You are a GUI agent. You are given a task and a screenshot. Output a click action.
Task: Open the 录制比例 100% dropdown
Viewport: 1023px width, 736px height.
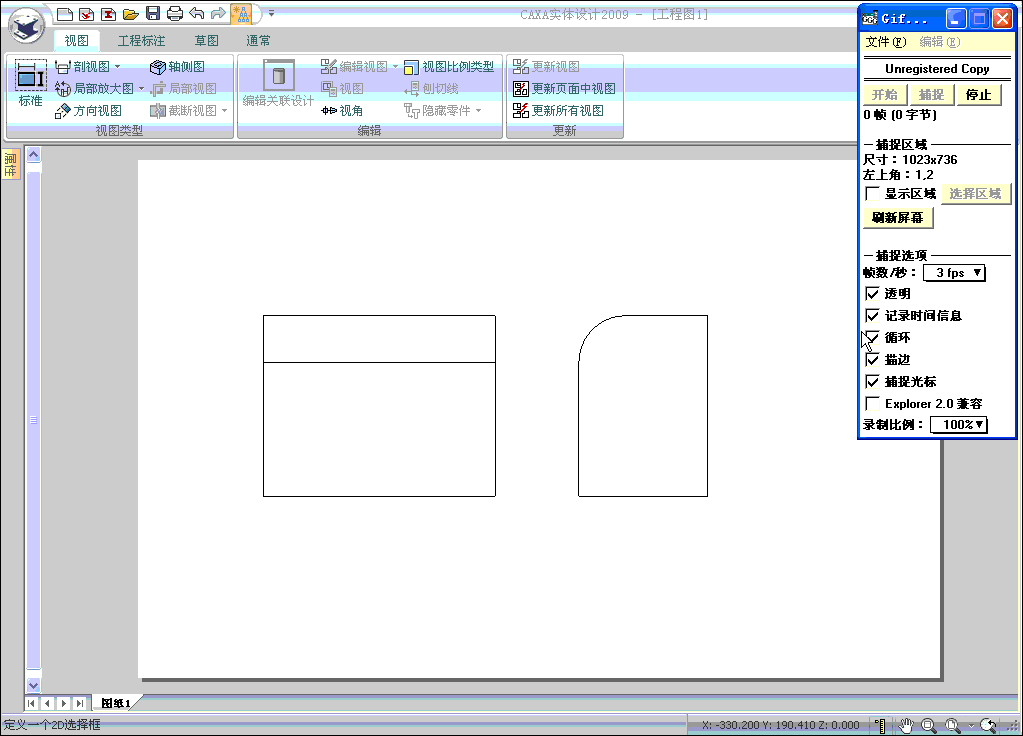tap(958, 425)
